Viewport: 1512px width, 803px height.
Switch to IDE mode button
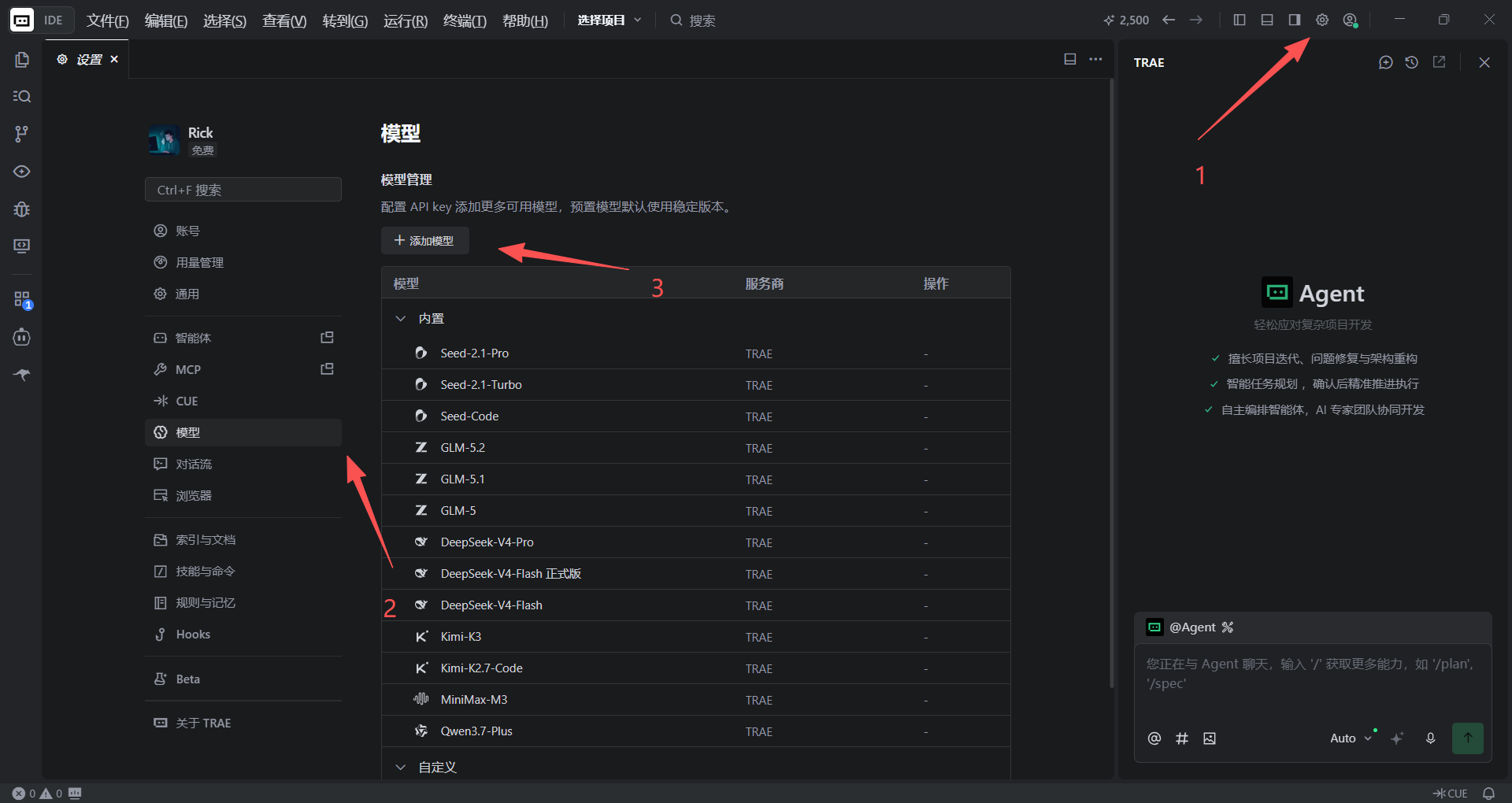point(54,20)
